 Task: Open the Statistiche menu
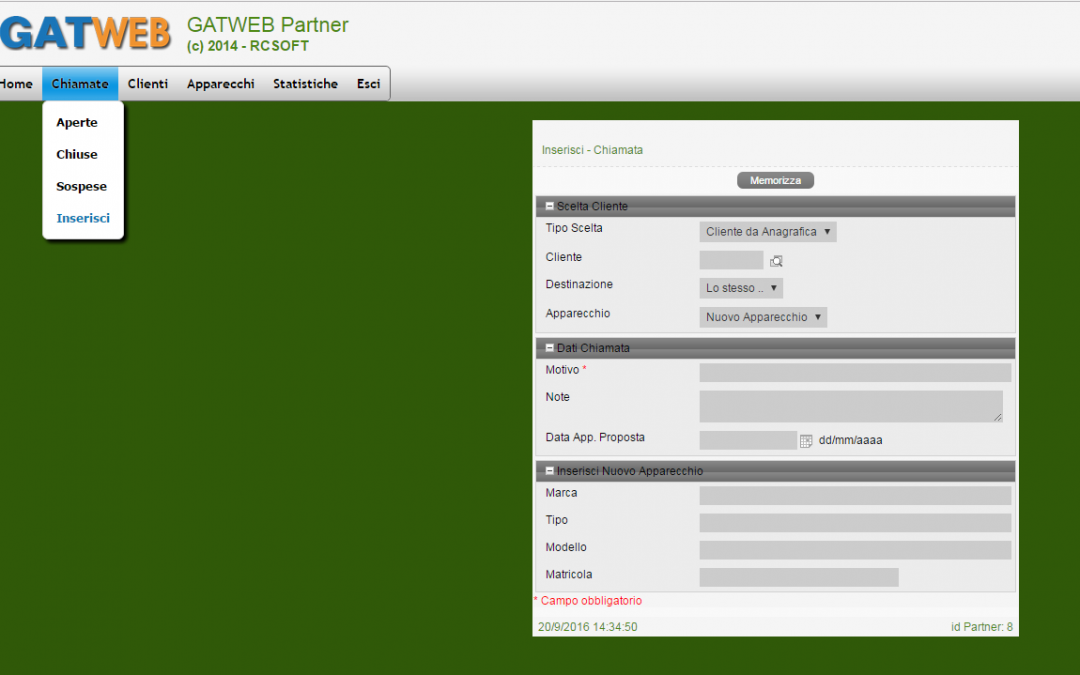[x=305, y=84]
